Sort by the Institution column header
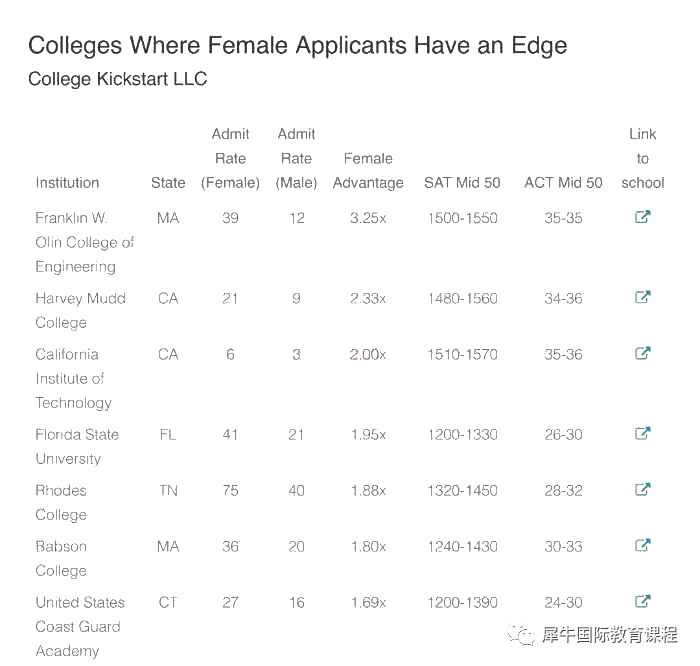Image resolution: width=700 pixels, height=666 pixels. coord(67,183)
